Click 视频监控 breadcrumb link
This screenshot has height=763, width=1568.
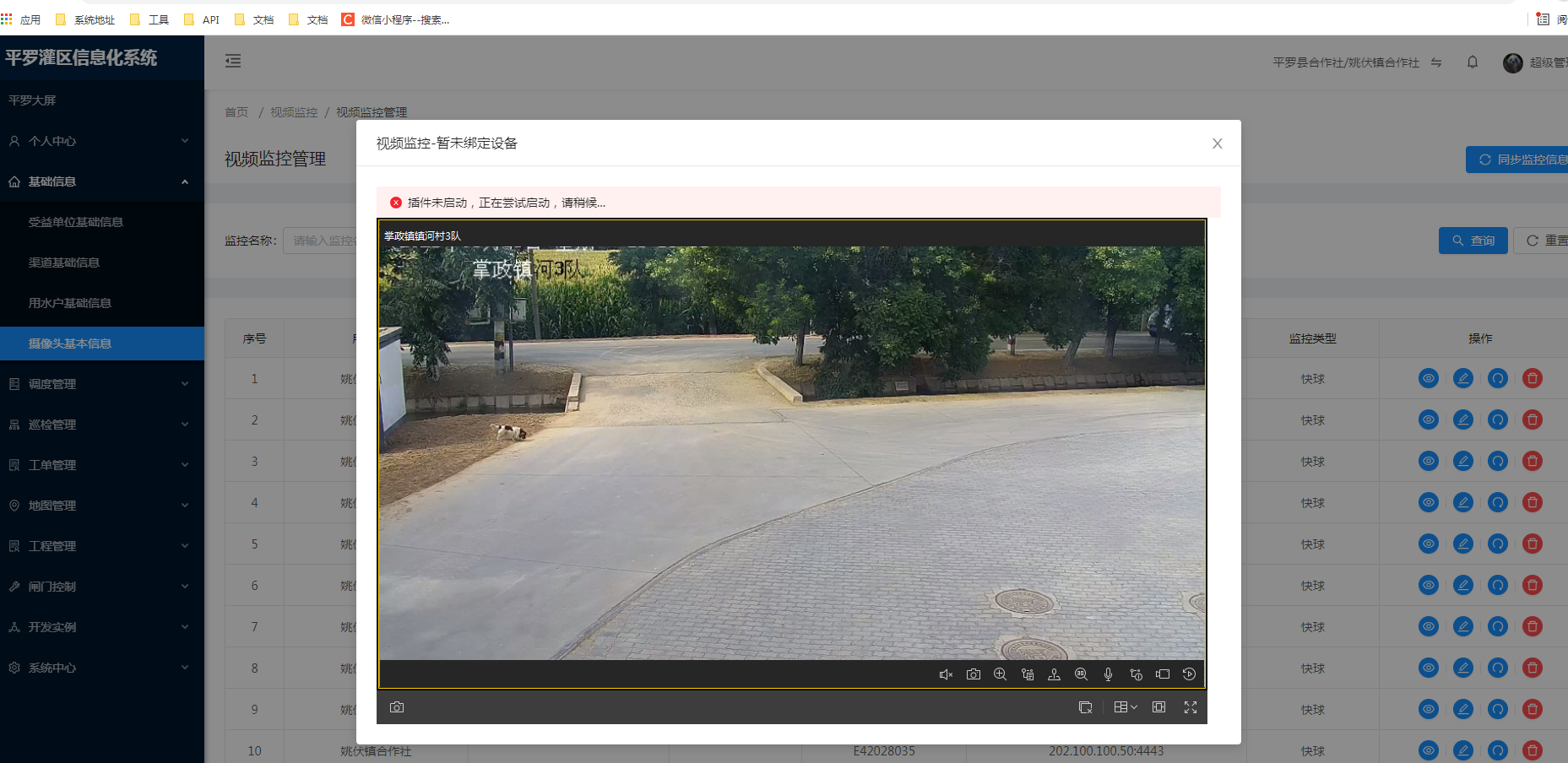click(294, 112)
